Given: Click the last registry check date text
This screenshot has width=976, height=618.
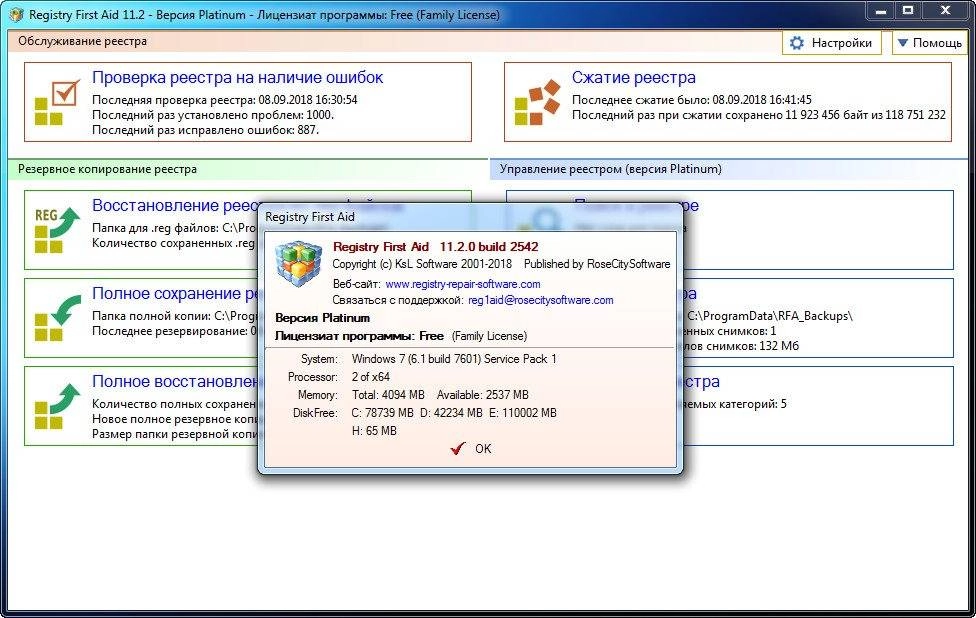Looking at the screenshot, I should (x=225, y=100).
